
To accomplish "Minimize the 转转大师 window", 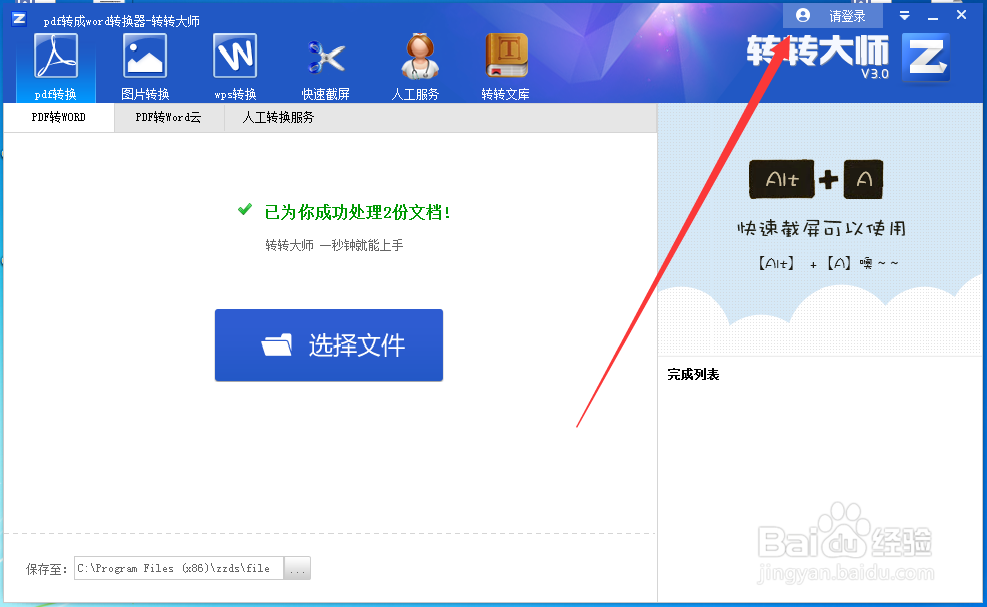I will pyautogui.click(x=933, y=16).
